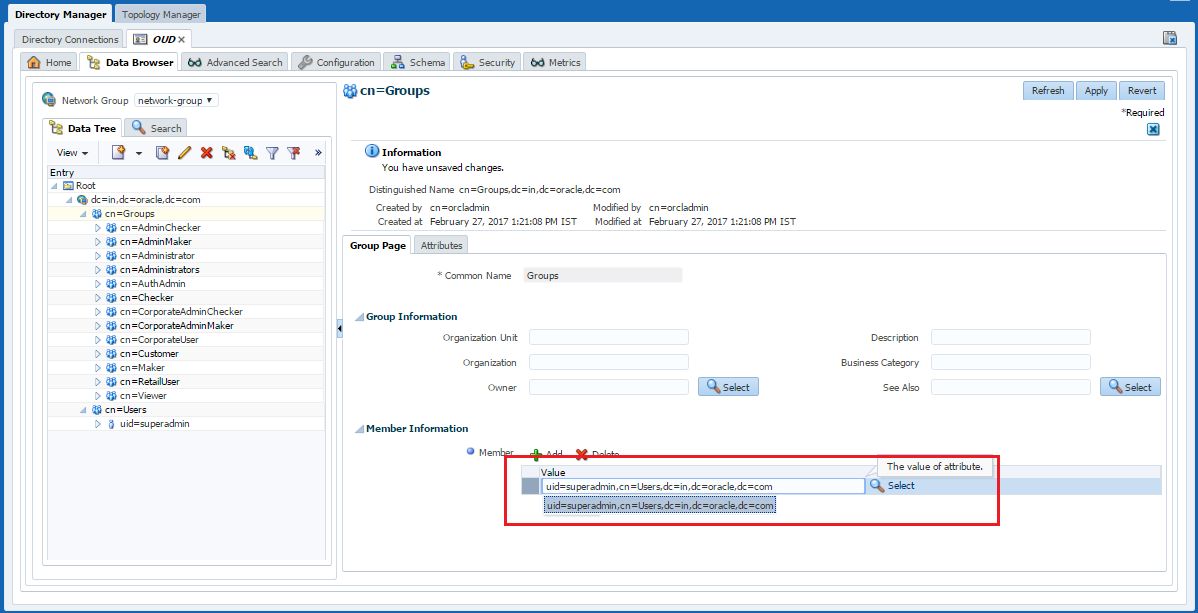Open dropdown arrow next to Create entry icon

138,153
